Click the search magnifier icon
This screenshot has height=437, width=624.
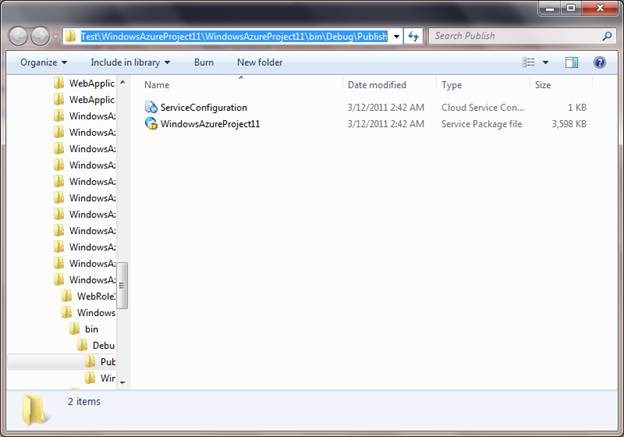607,36
